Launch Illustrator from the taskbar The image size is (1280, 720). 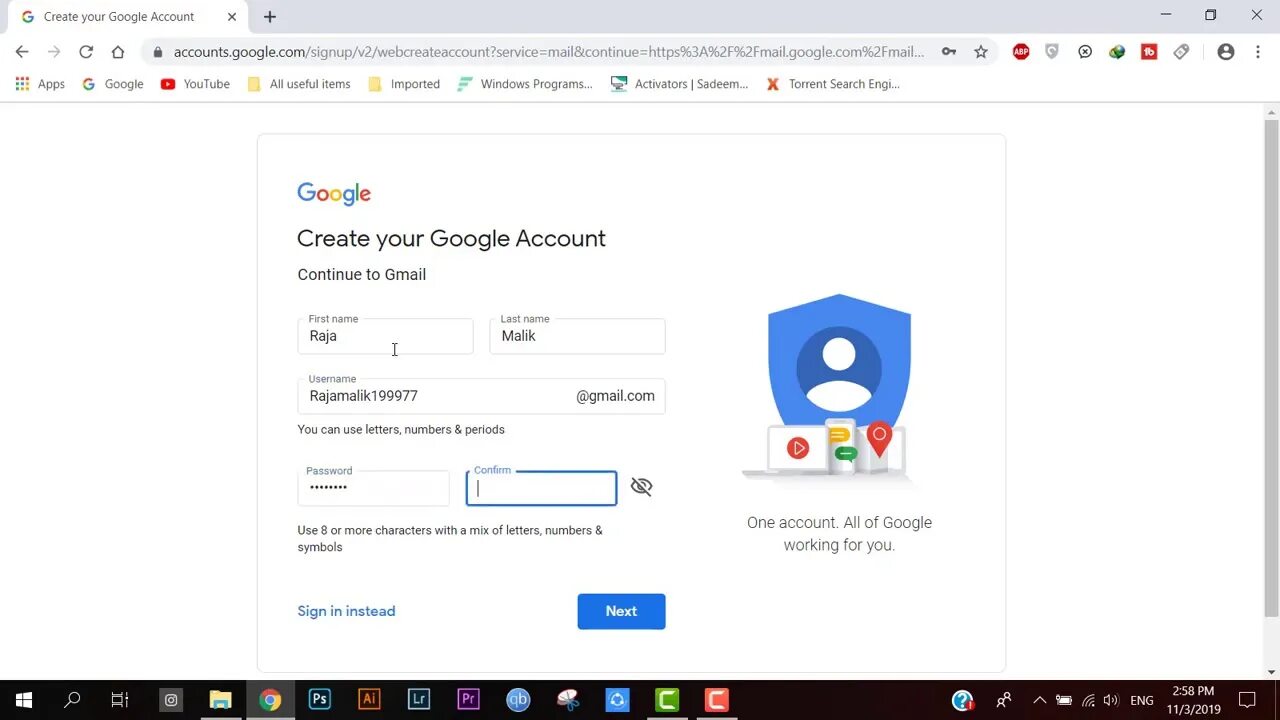pyautogui.click(x=369, y=700)
